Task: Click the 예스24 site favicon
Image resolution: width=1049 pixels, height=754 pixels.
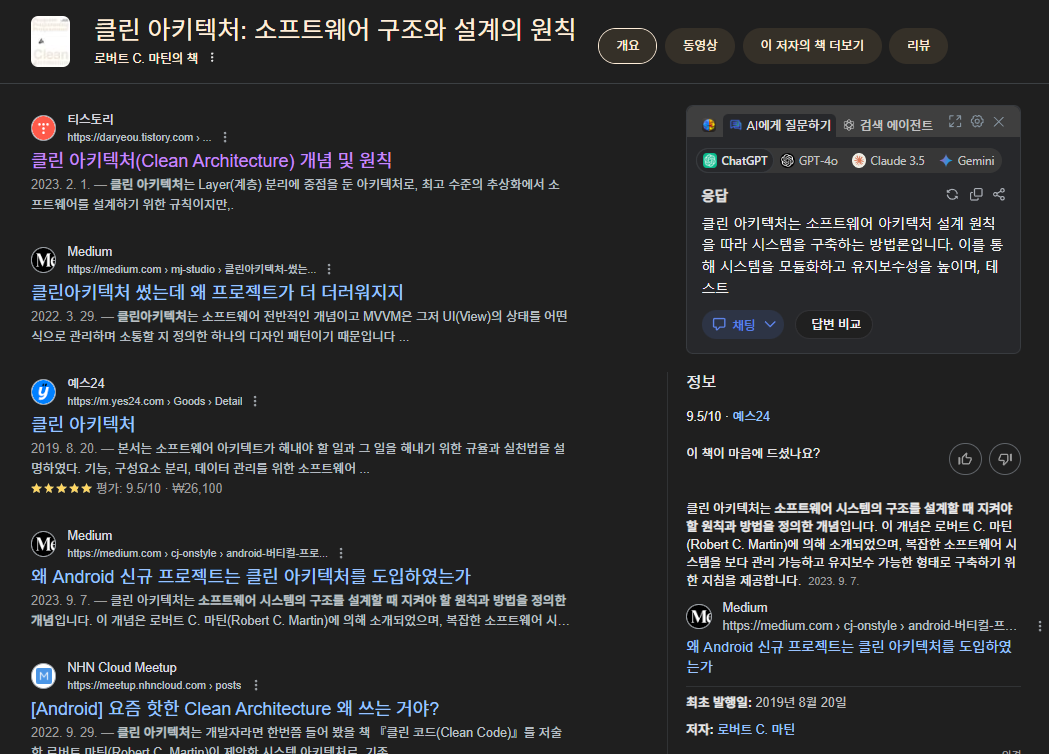Action: point(43,391)
